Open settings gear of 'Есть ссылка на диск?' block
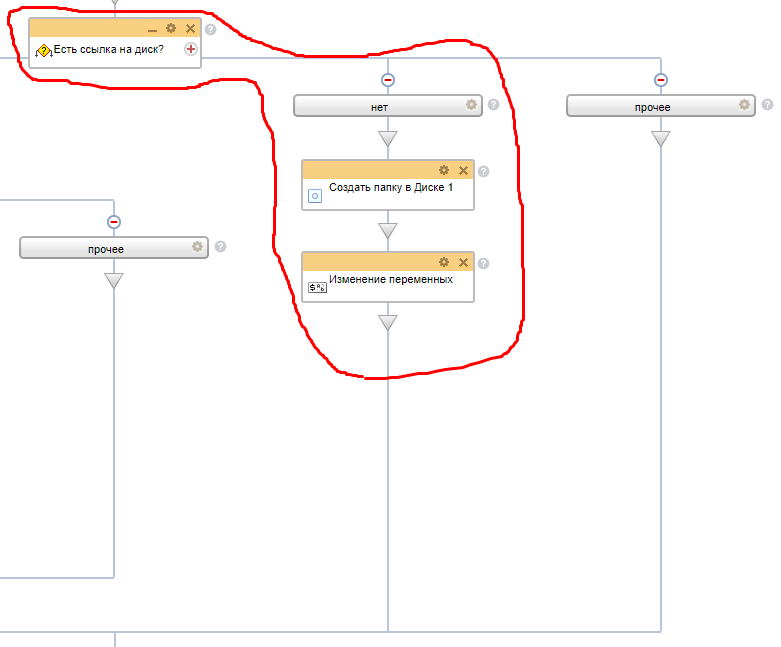The image size is (781, 647). click(x=171, y=28)
